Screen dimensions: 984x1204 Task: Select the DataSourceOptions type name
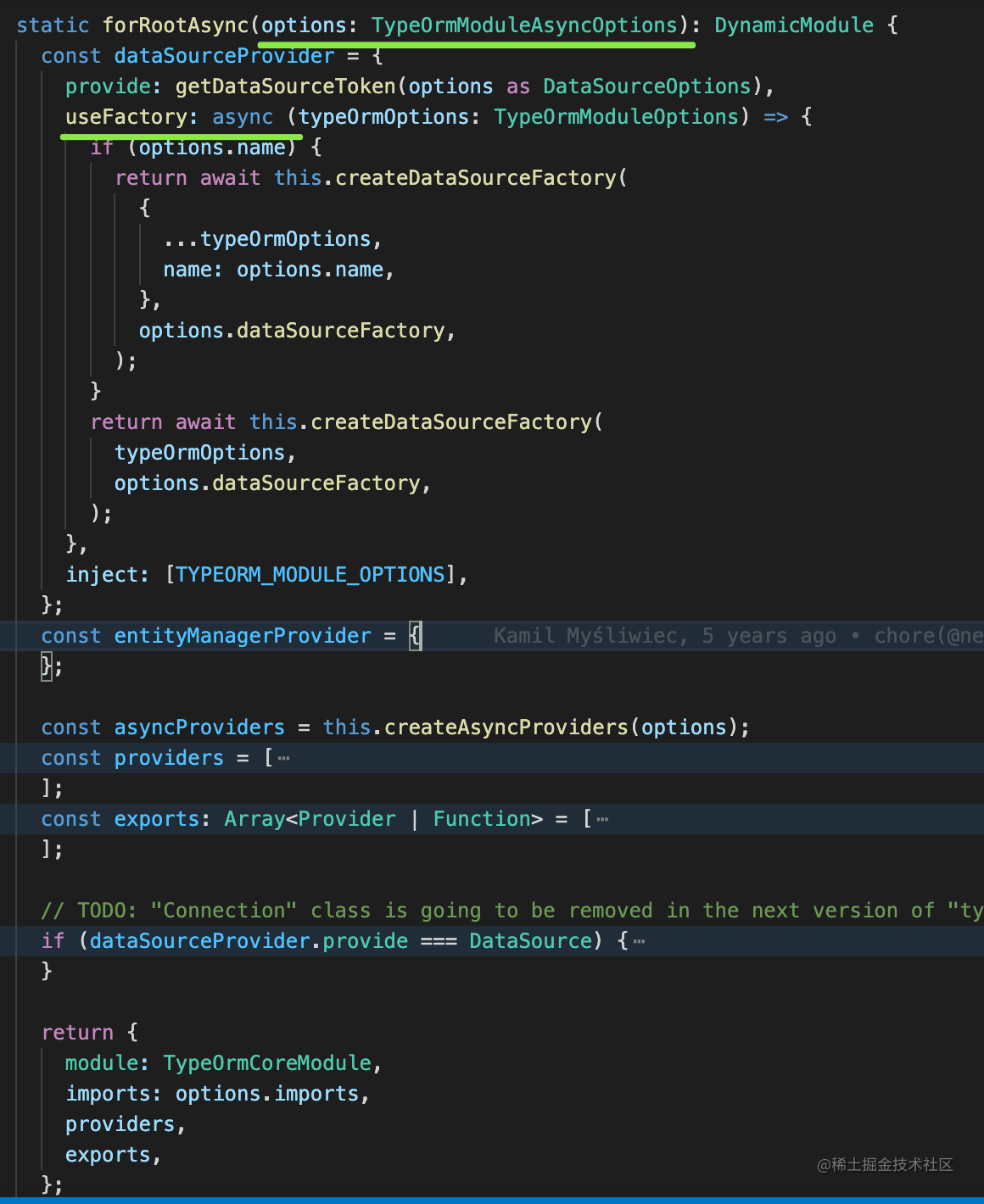646,86
